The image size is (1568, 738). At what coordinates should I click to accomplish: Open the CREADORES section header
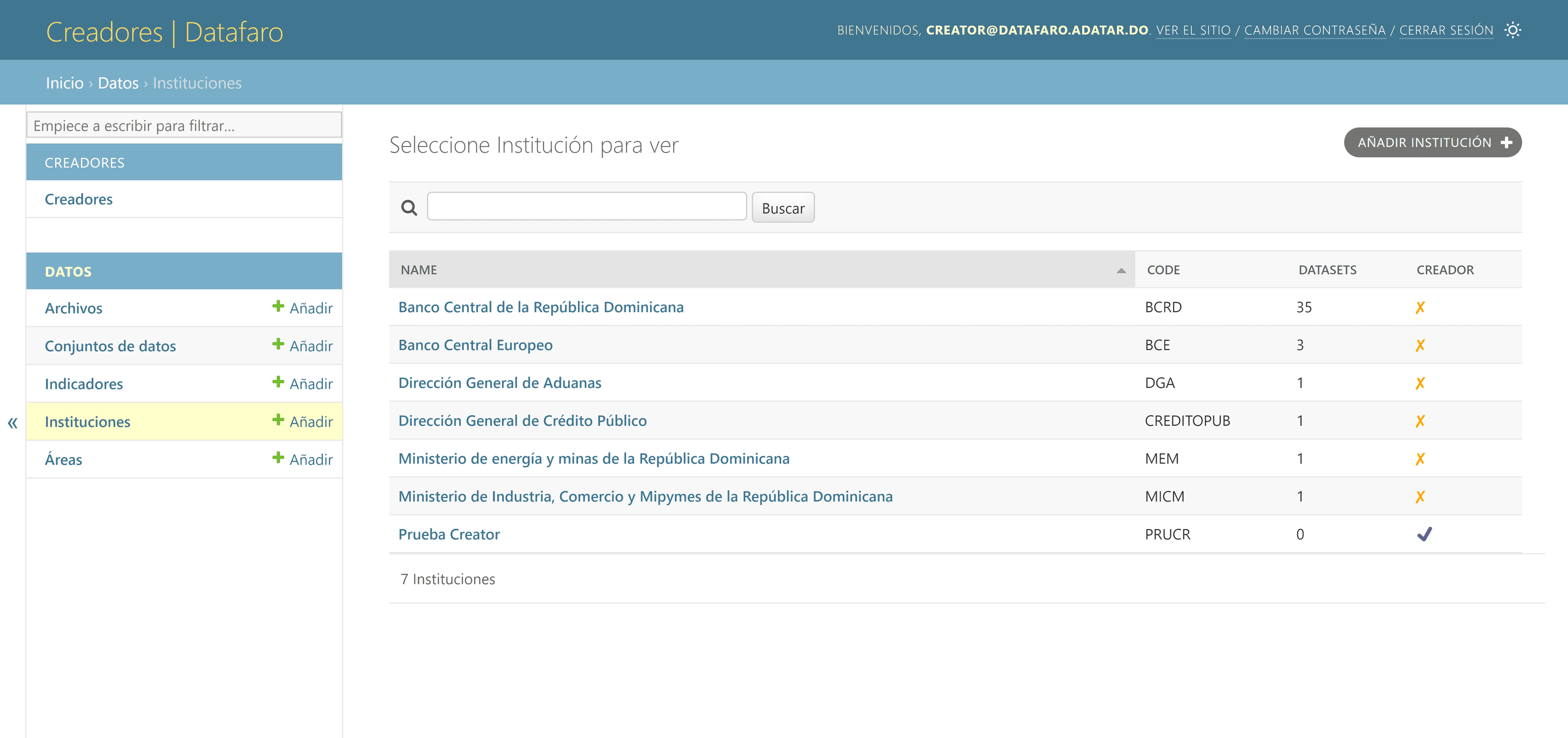click(85, 162)
